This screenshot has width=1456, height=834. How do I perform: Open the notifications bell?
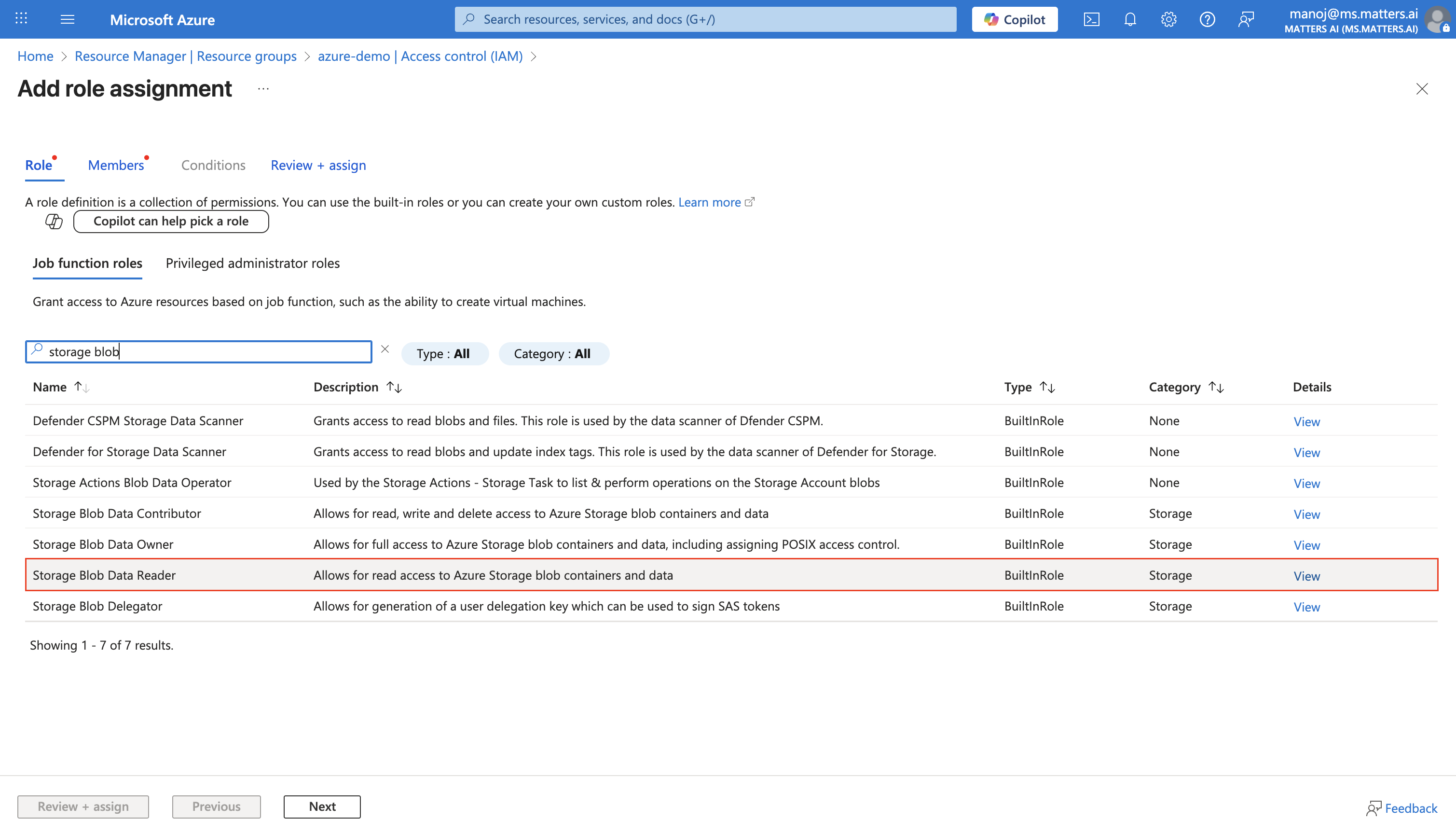coord(1130,19)
